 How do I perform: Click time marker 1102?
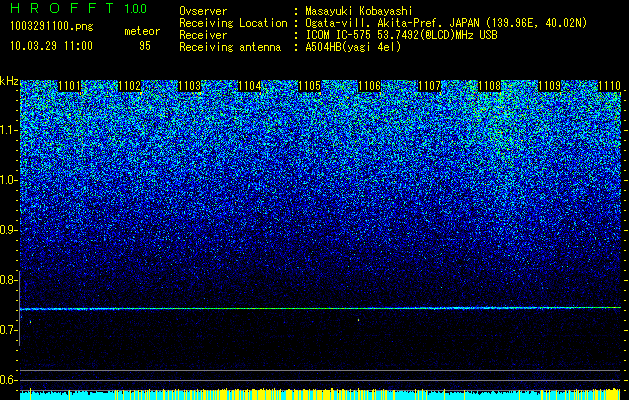(x=130, y=86)
